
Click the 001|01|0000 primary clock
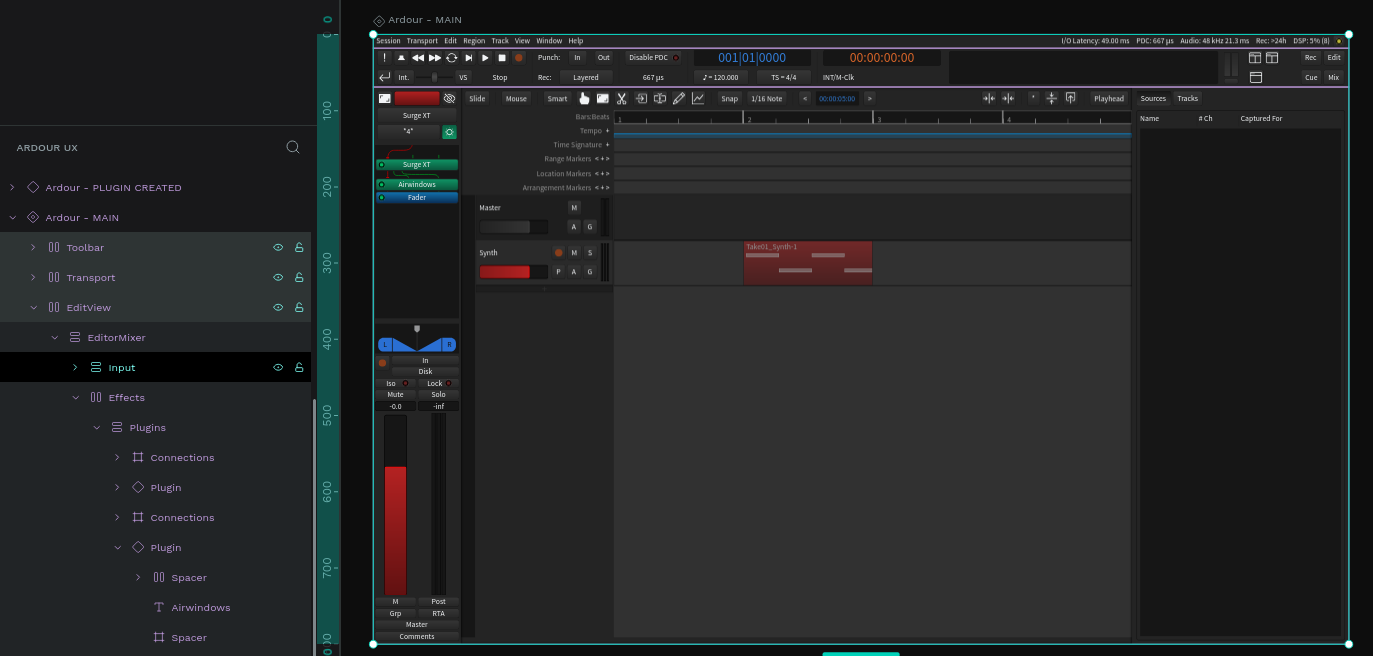point(752,58)
